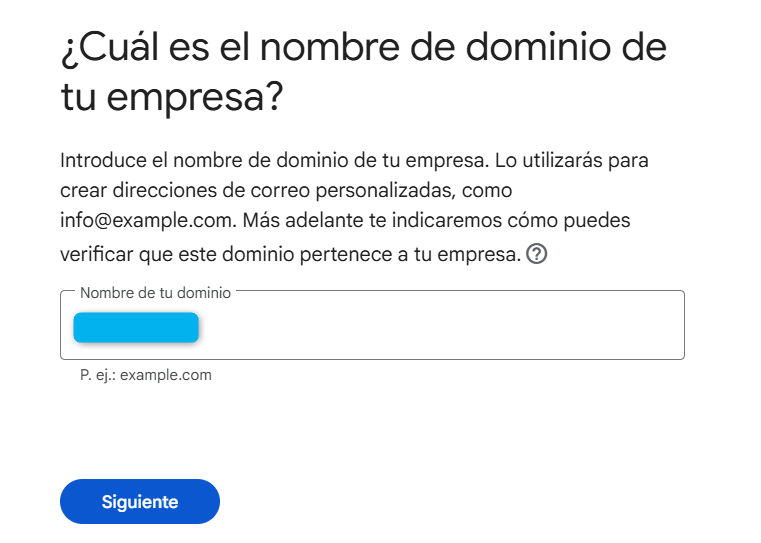Click the page heading about nombre de dominio

[364, 71]
